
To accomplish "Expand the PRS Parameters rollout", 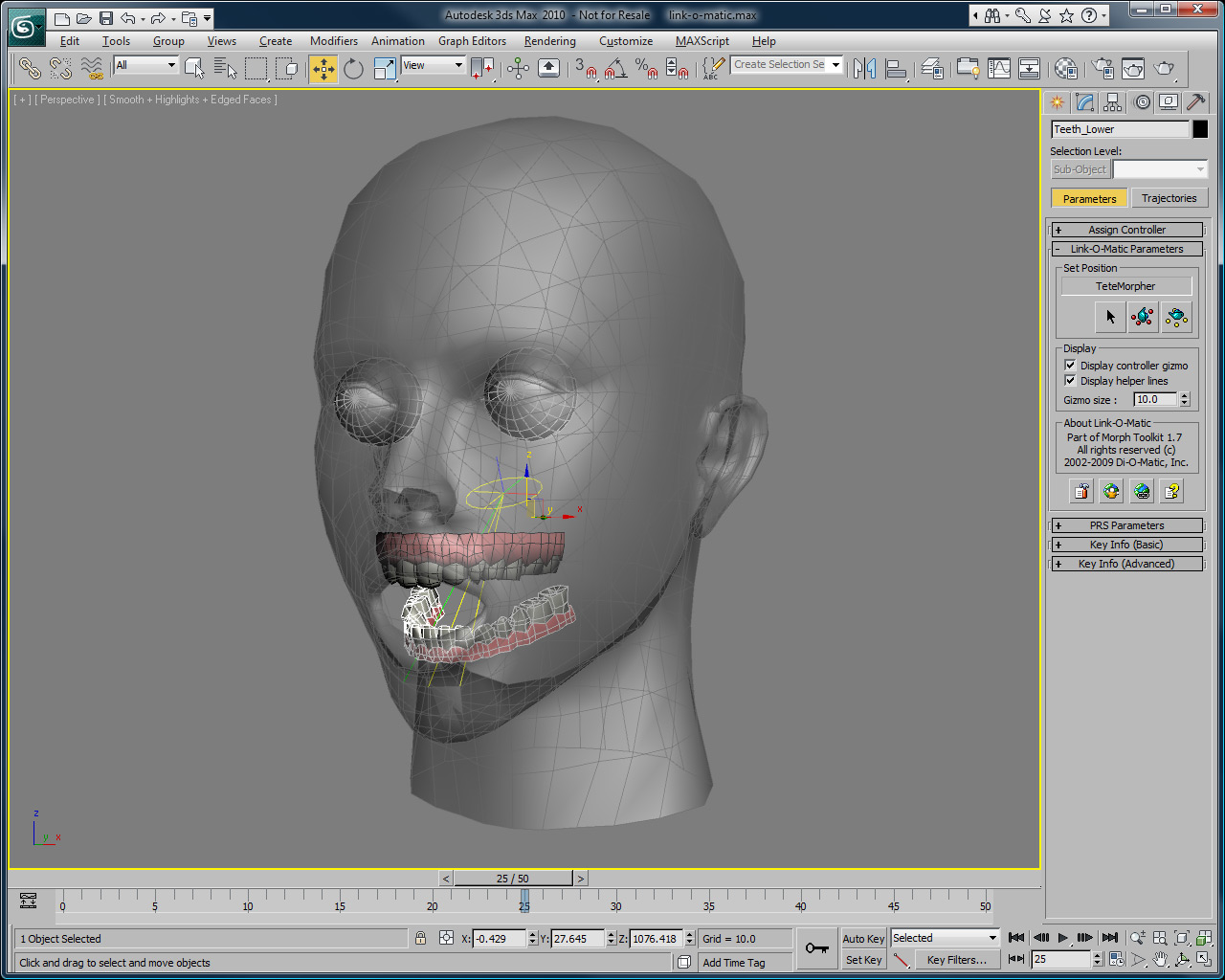I will (x=1126, y=525).
